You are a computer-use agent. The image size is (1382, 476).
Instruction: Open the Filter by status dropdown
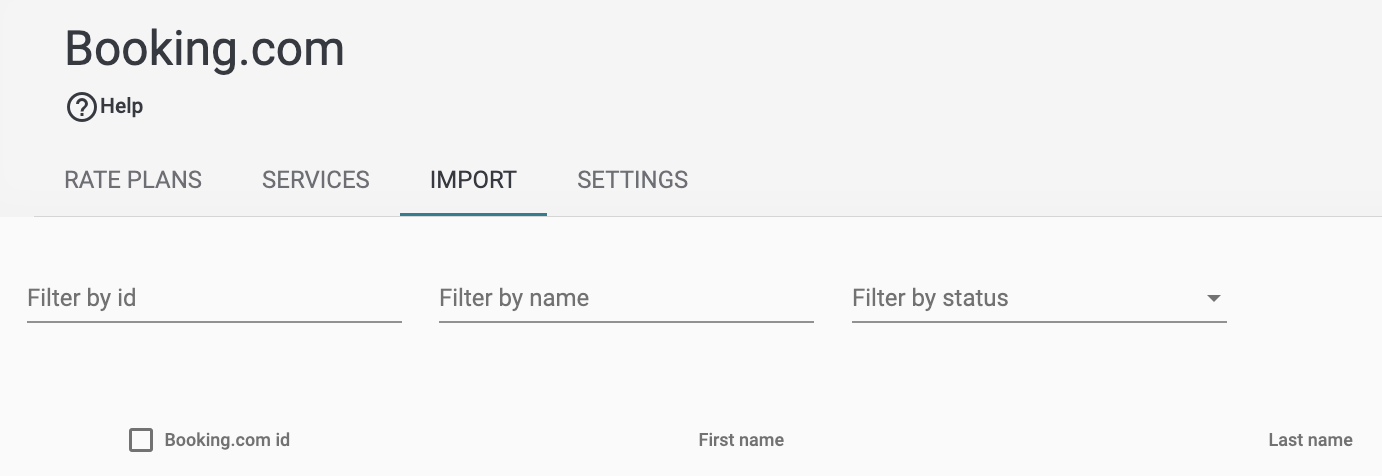point(1039,298)
